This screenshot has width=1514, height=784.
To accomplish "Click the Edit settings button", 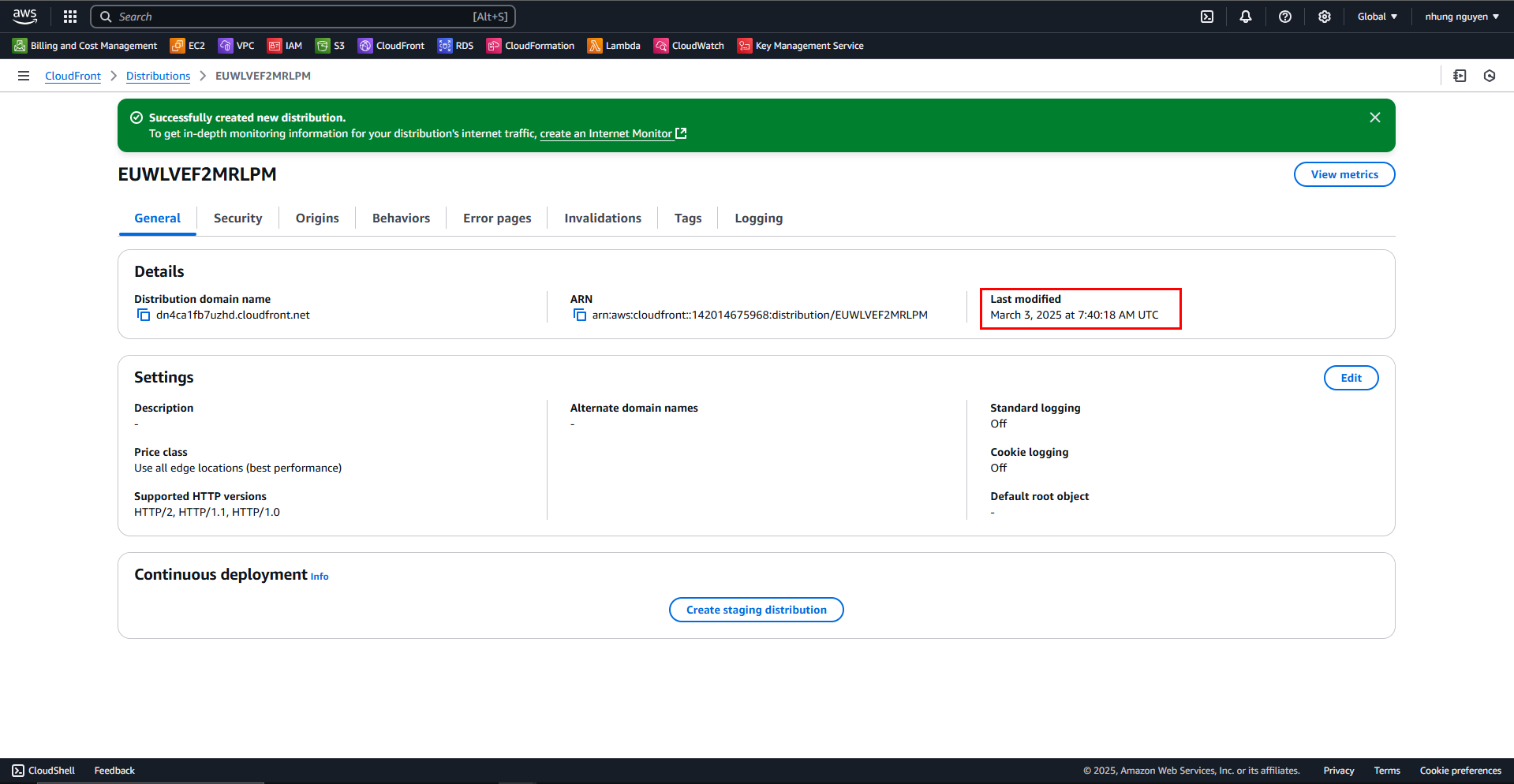I will (1351, 378).
